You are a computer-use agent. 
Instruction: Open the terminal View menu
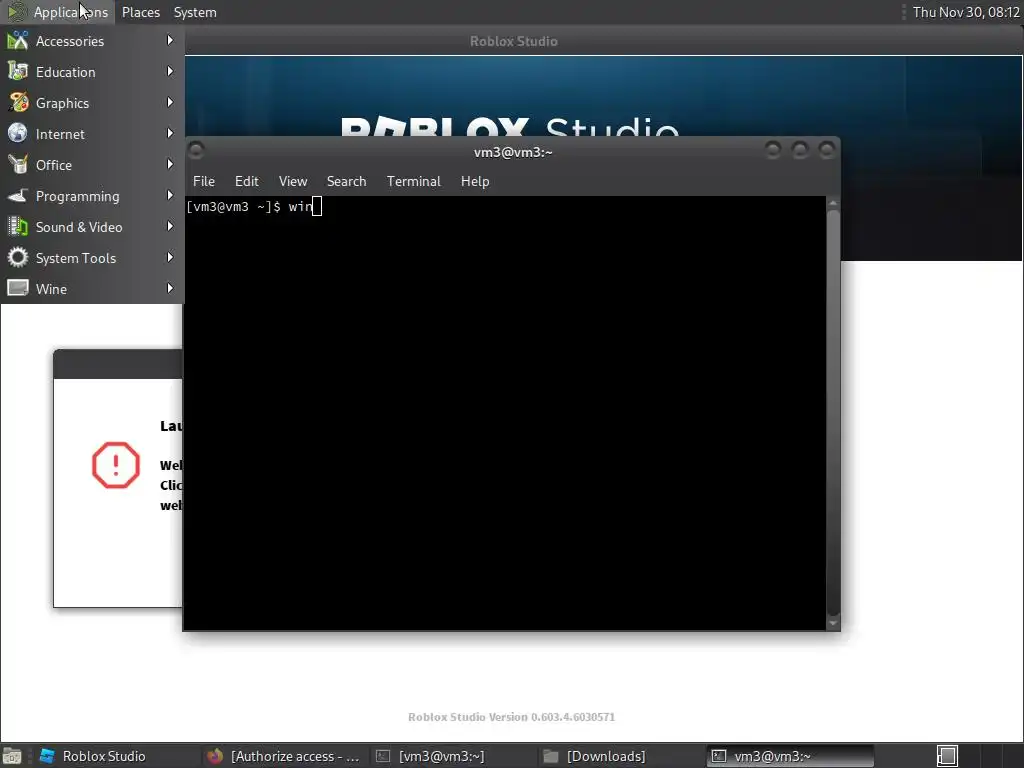293,181
